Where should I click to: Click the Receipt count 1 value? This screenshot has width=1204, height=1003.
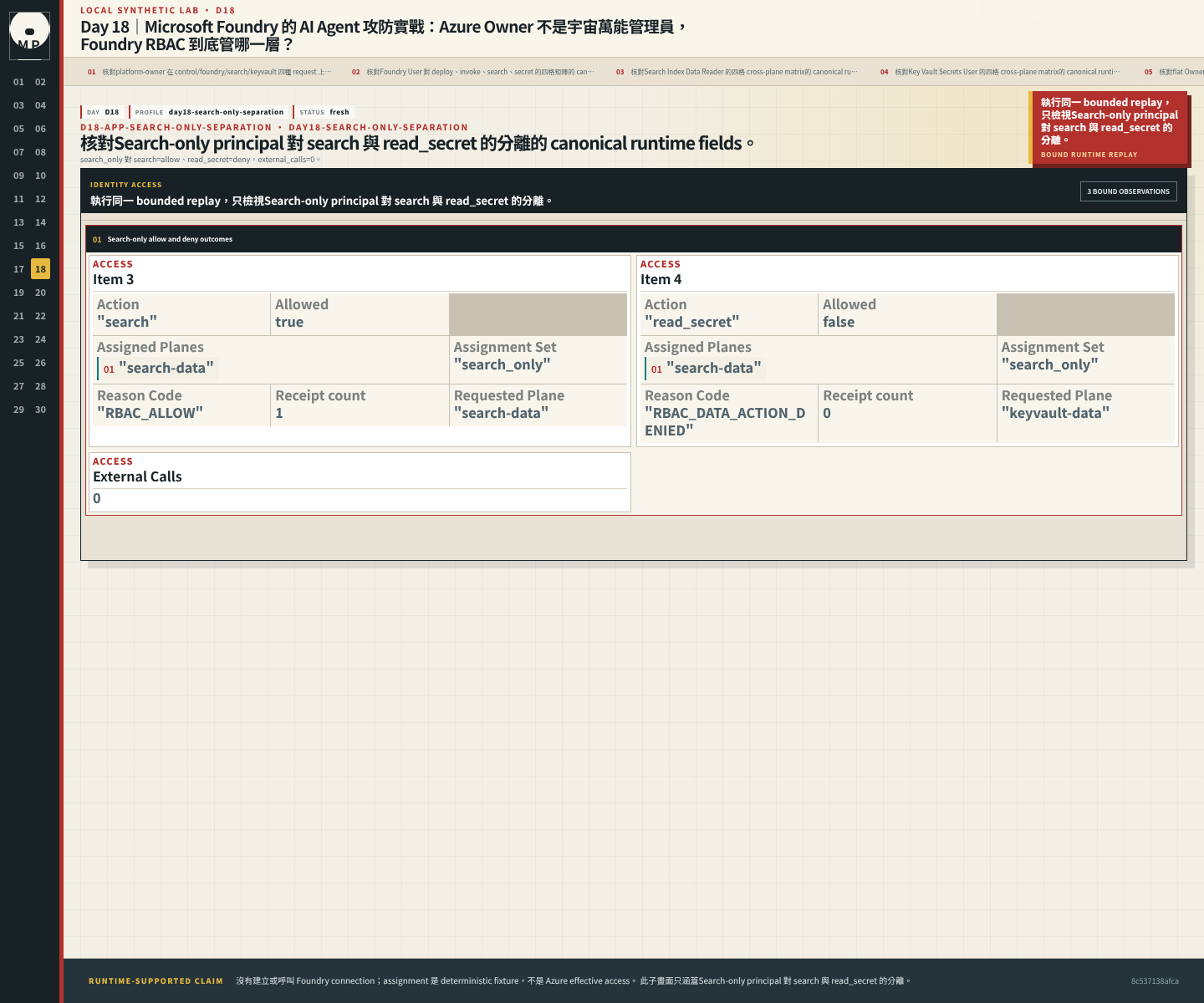(279, 413)
